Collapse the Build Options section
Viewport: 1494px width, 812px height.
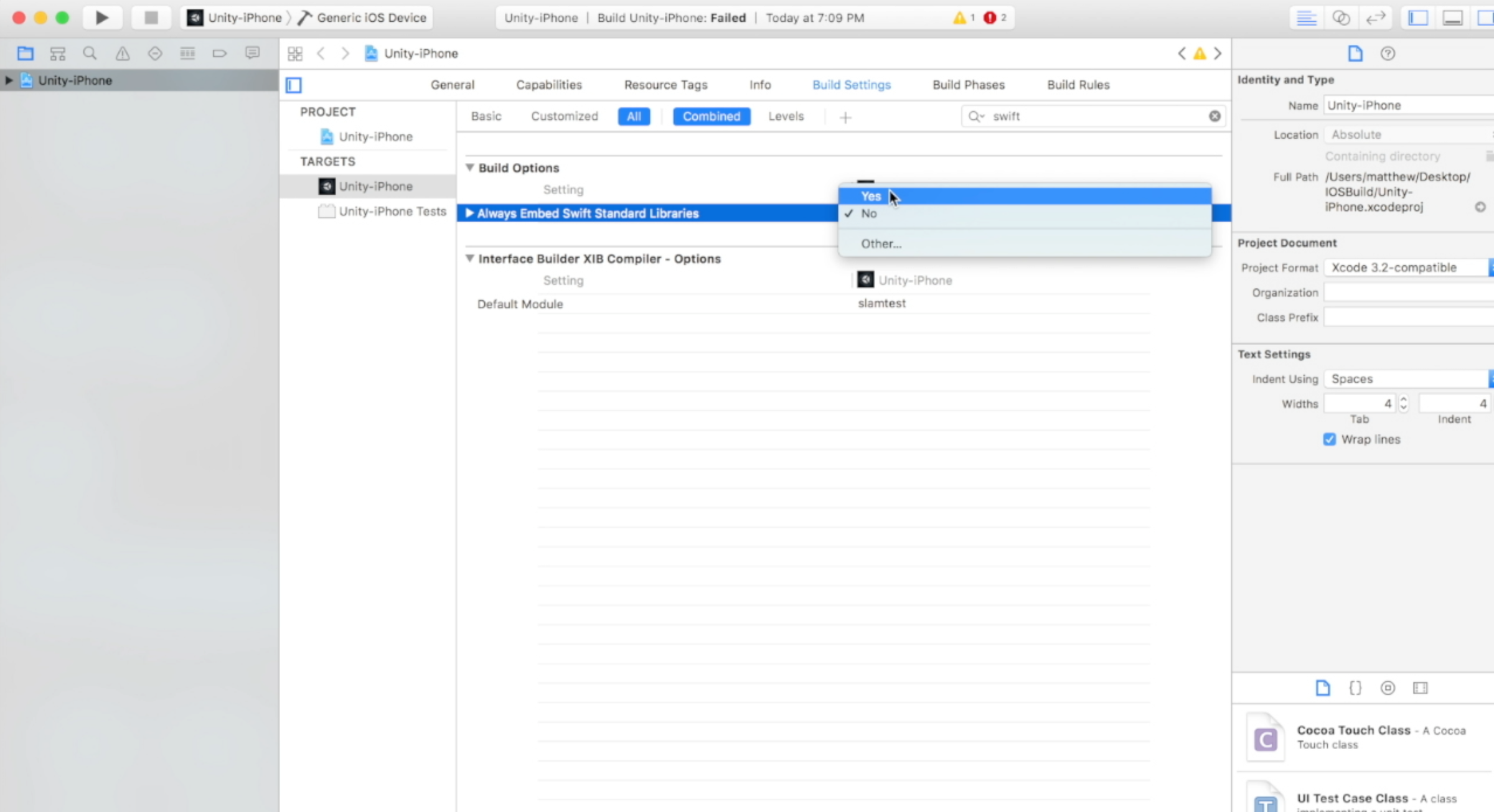coord(470,167)
